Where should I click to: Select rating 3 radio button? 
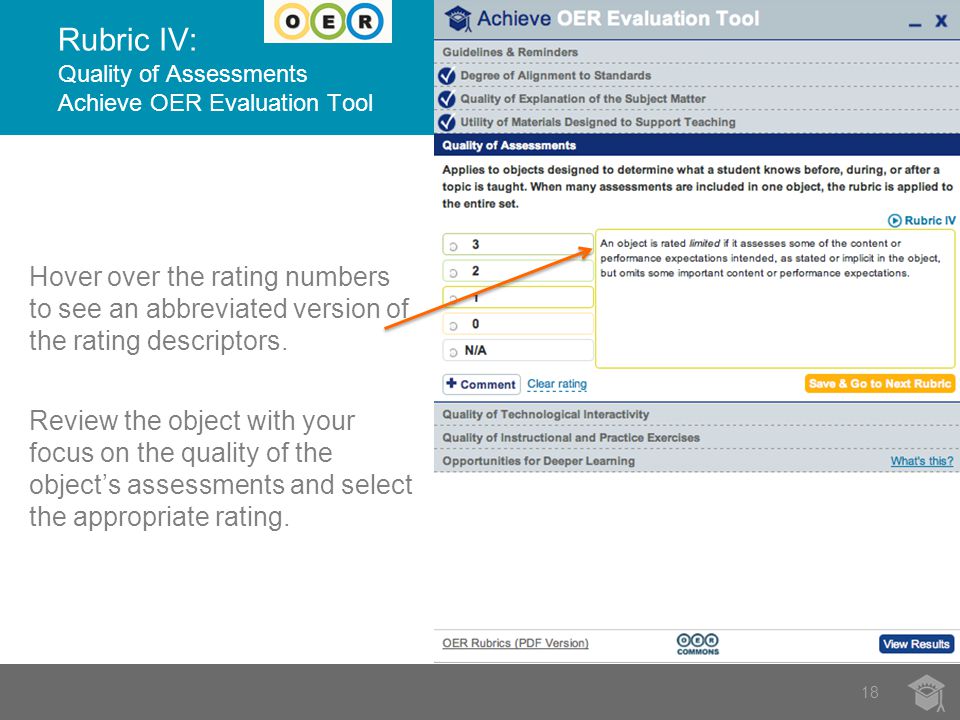click(x=454, y=246)
